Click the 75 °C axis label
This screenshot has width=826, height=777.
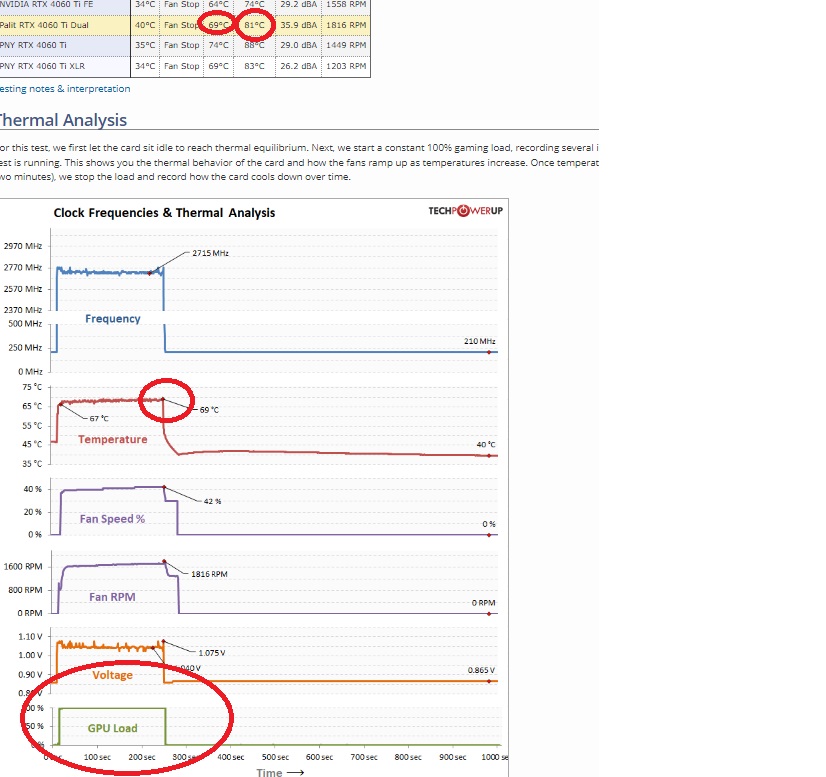point(32,387)
